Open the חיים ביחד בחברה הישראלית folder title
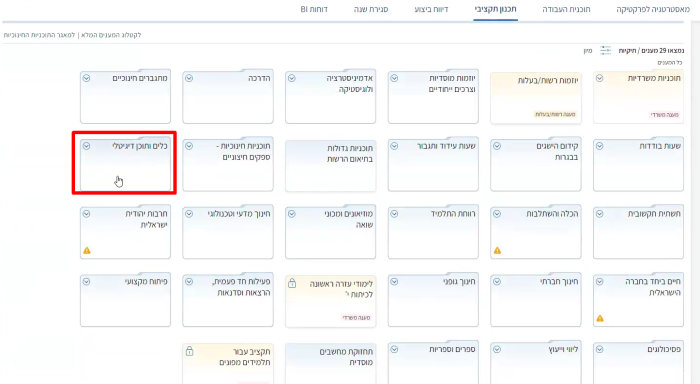 pyautogui.click(x=653, y=287)
